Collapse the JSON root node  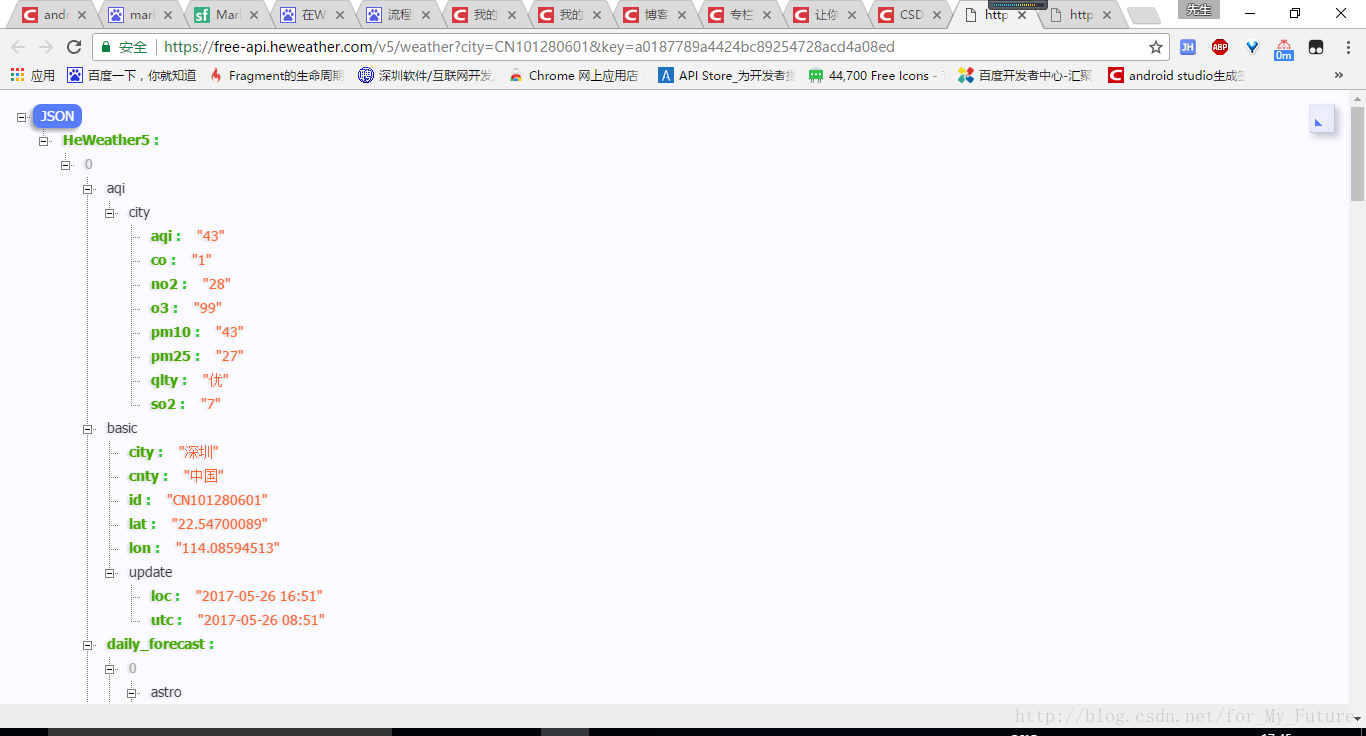click(22, 117)
